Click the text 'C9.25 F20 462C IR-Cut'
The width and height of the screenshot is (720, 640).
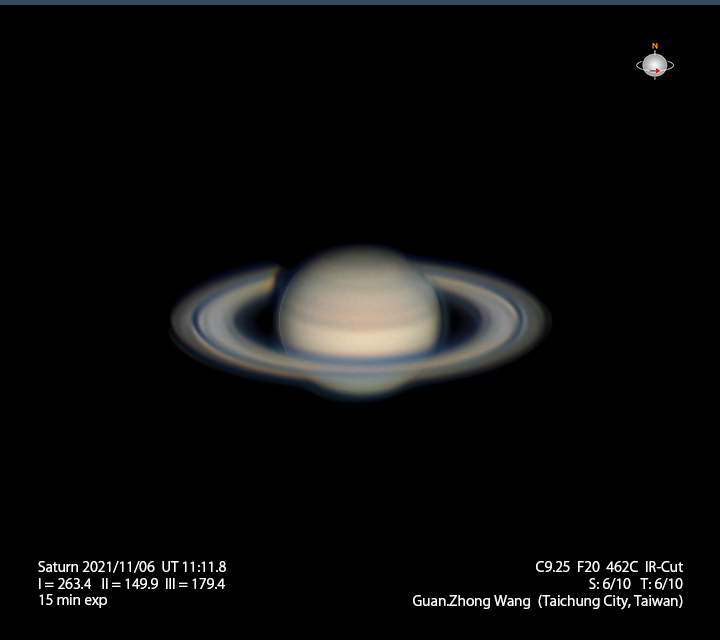(x=609, y=567)
